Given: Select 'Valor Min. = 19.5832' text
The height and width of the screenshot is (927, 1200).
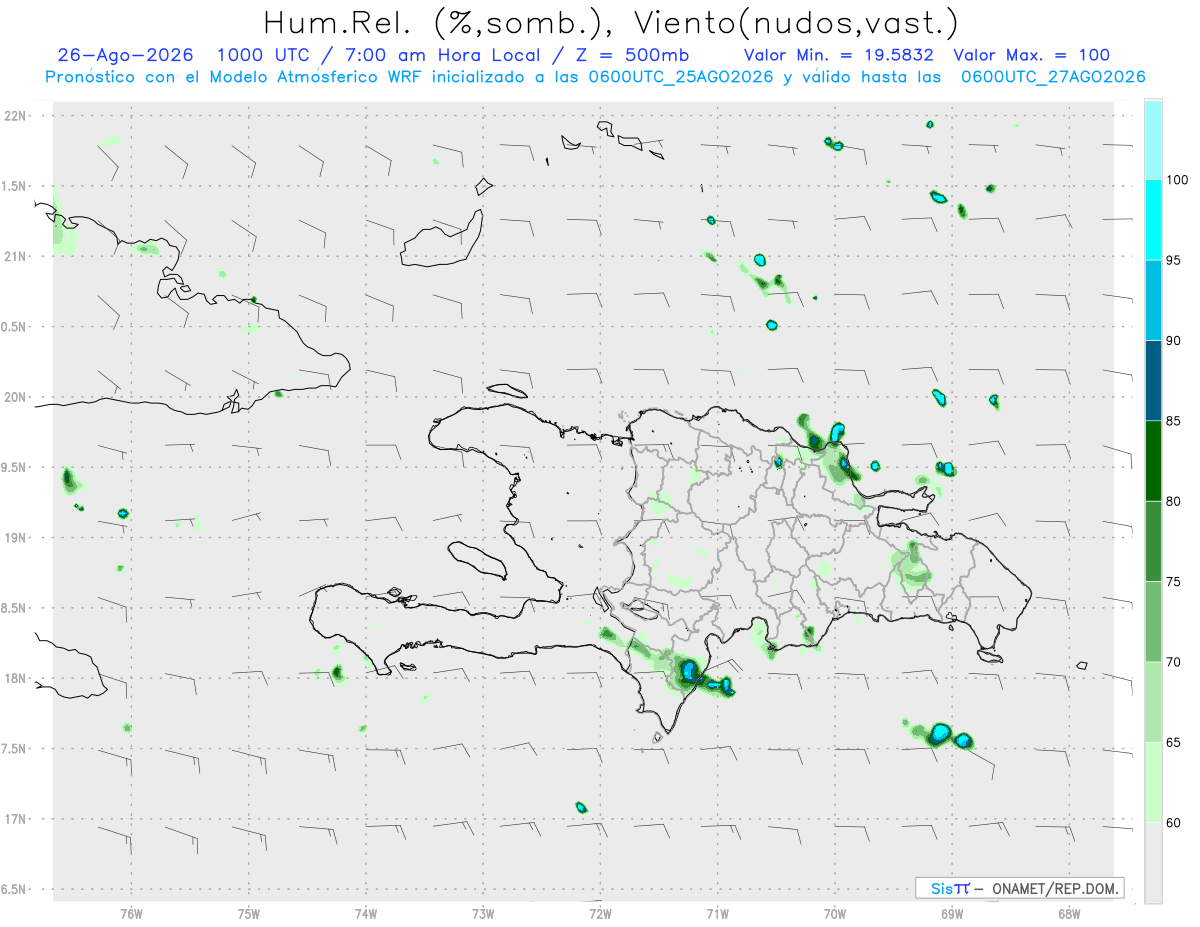Looking at the screenshot, I should tap(839, 55).
